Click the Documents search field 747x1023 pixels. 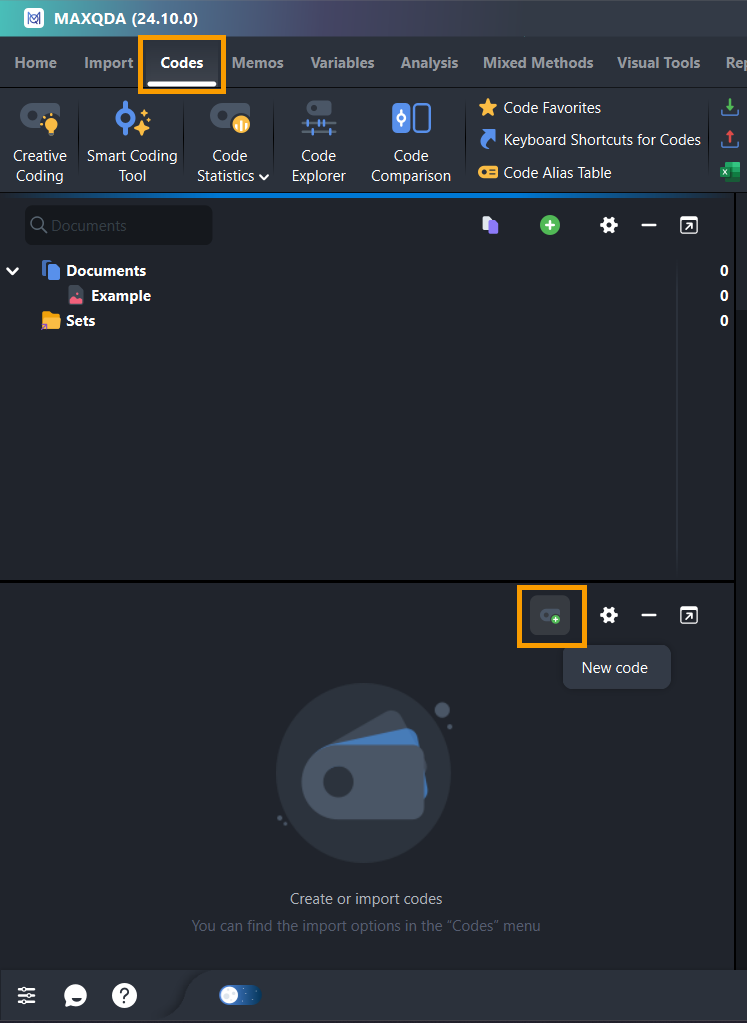click(x=120, y=225)
